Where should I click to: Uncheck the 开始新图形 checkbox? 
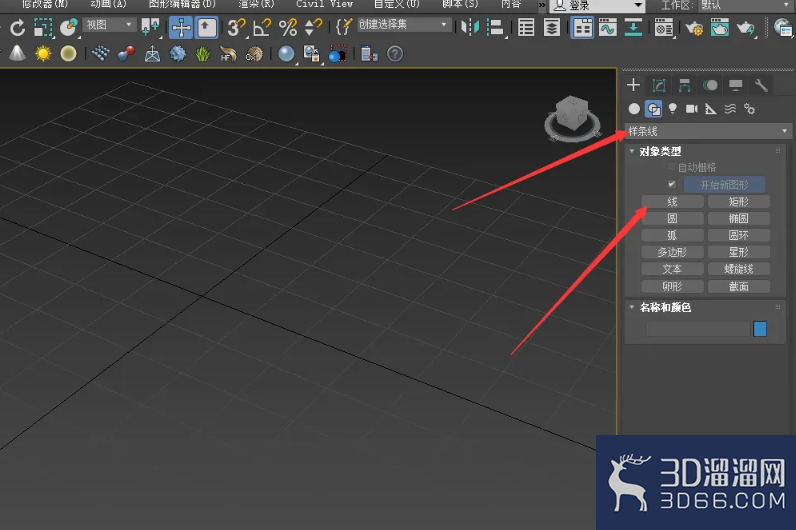coord(672,184)
